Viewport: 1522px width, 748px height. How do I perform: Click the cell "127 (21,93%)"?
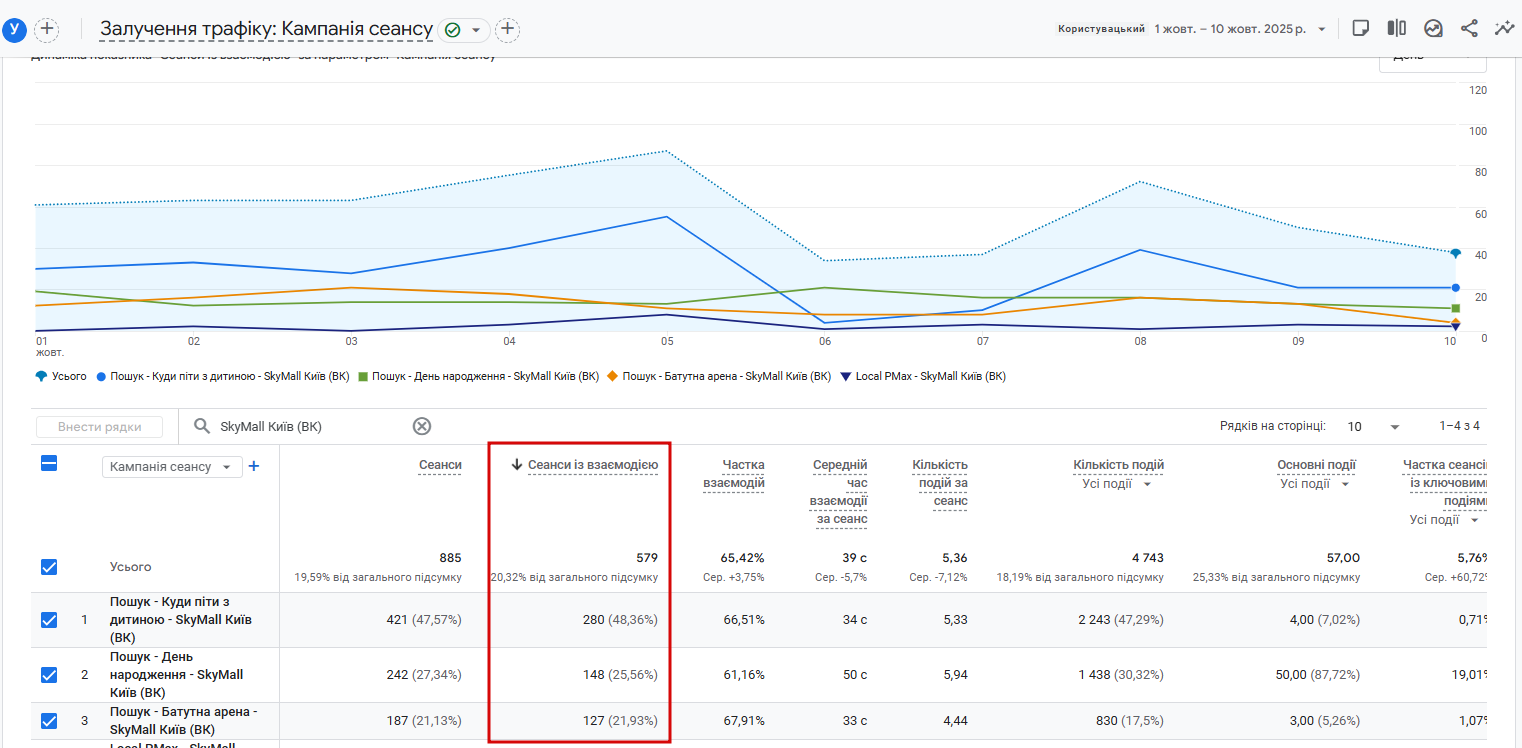pos(620,721)
